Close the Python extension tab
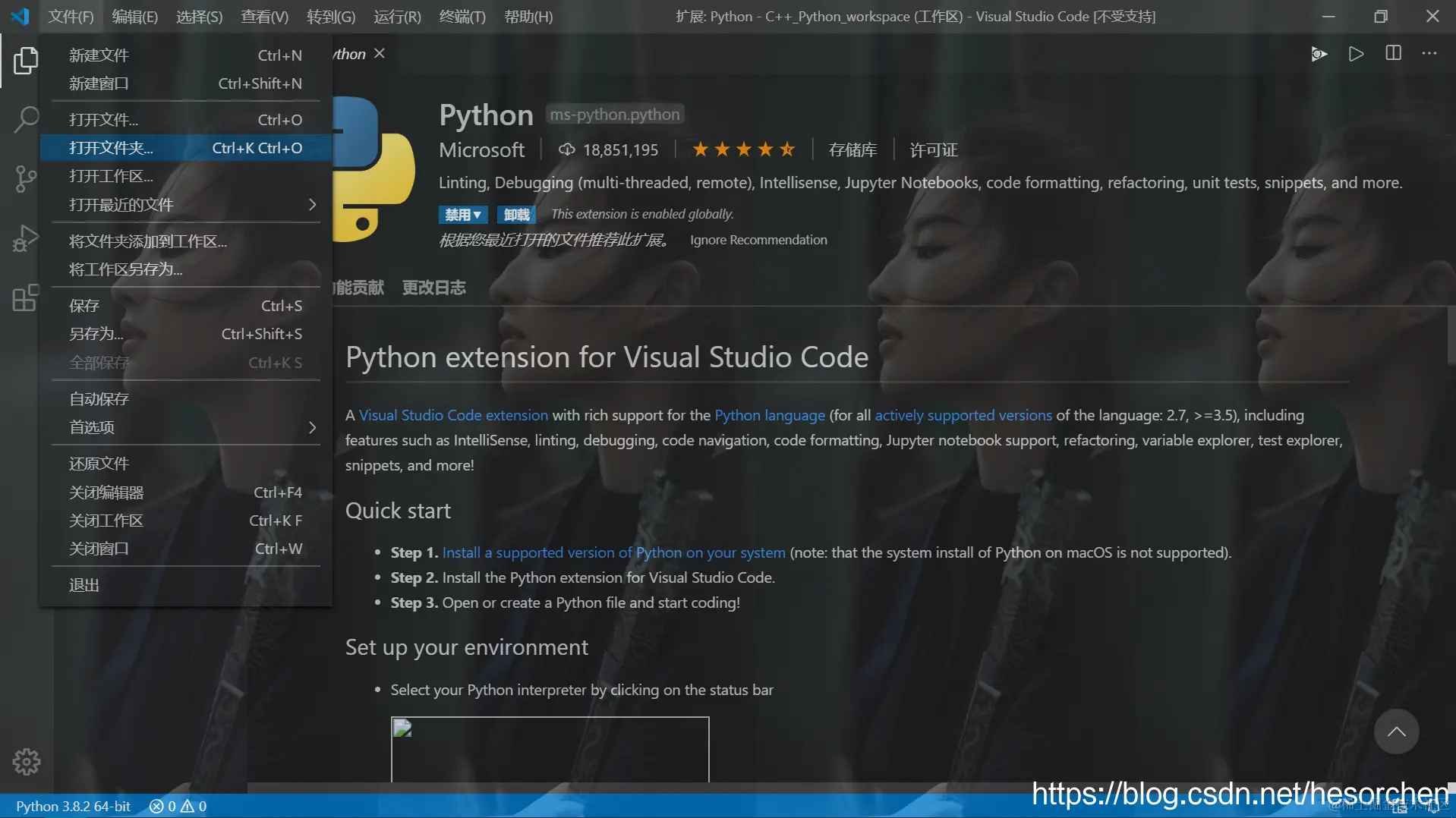The width and height of the screenshot is (1456, 818). pos(380,53)
